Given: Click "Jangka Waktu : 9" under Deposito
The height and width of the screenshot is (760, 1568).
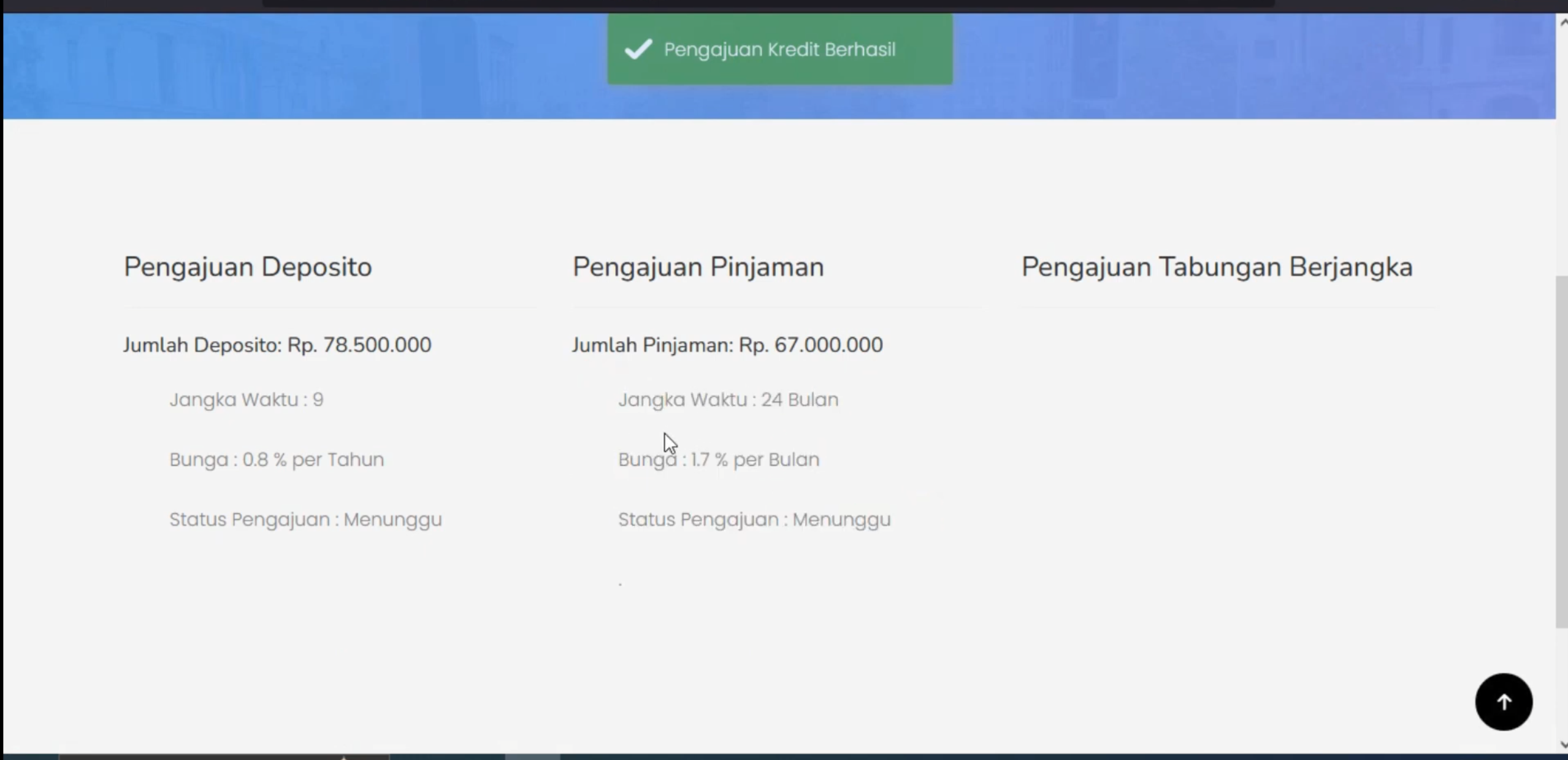Looking at the screenshot, I should tap(247, 400).
